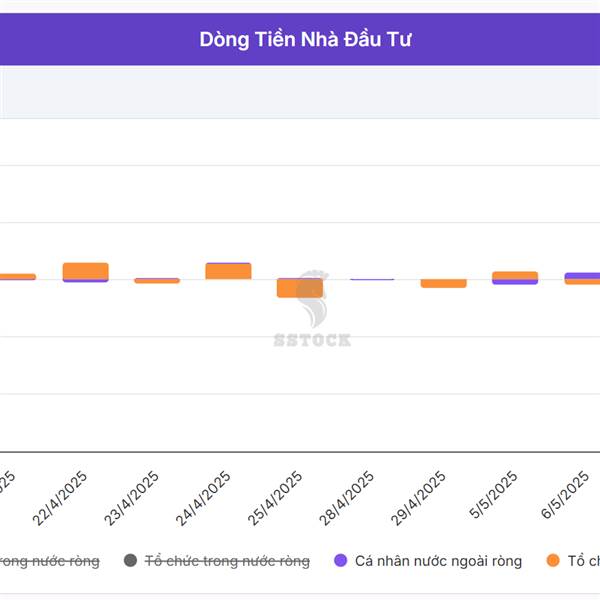Toggle 'Cá nhân nước ngoài ròng' legend item

428,561
